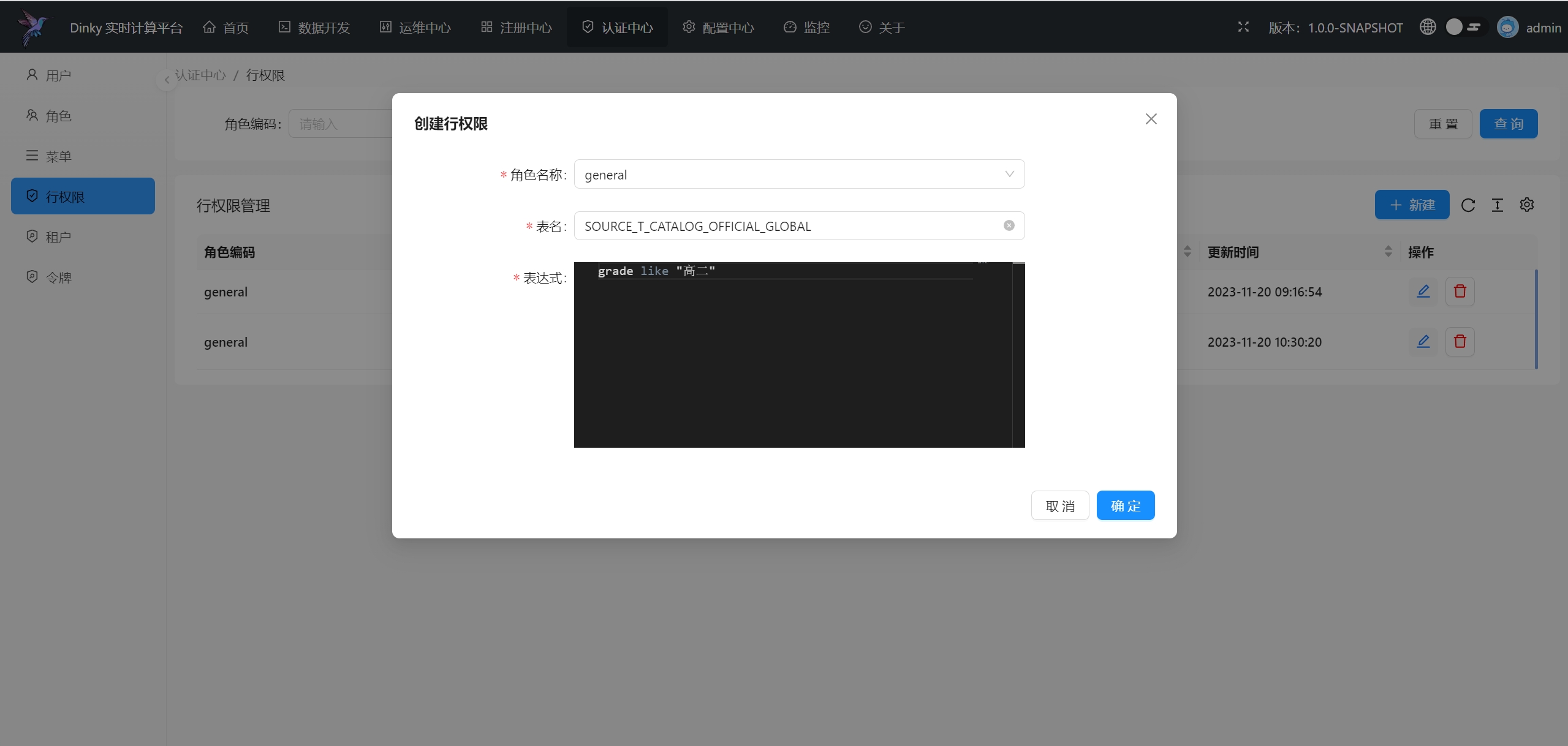The width and height of the screenshot is (1568, 746).
Task: Click the 查询 query button
Action: point(1509,124)
